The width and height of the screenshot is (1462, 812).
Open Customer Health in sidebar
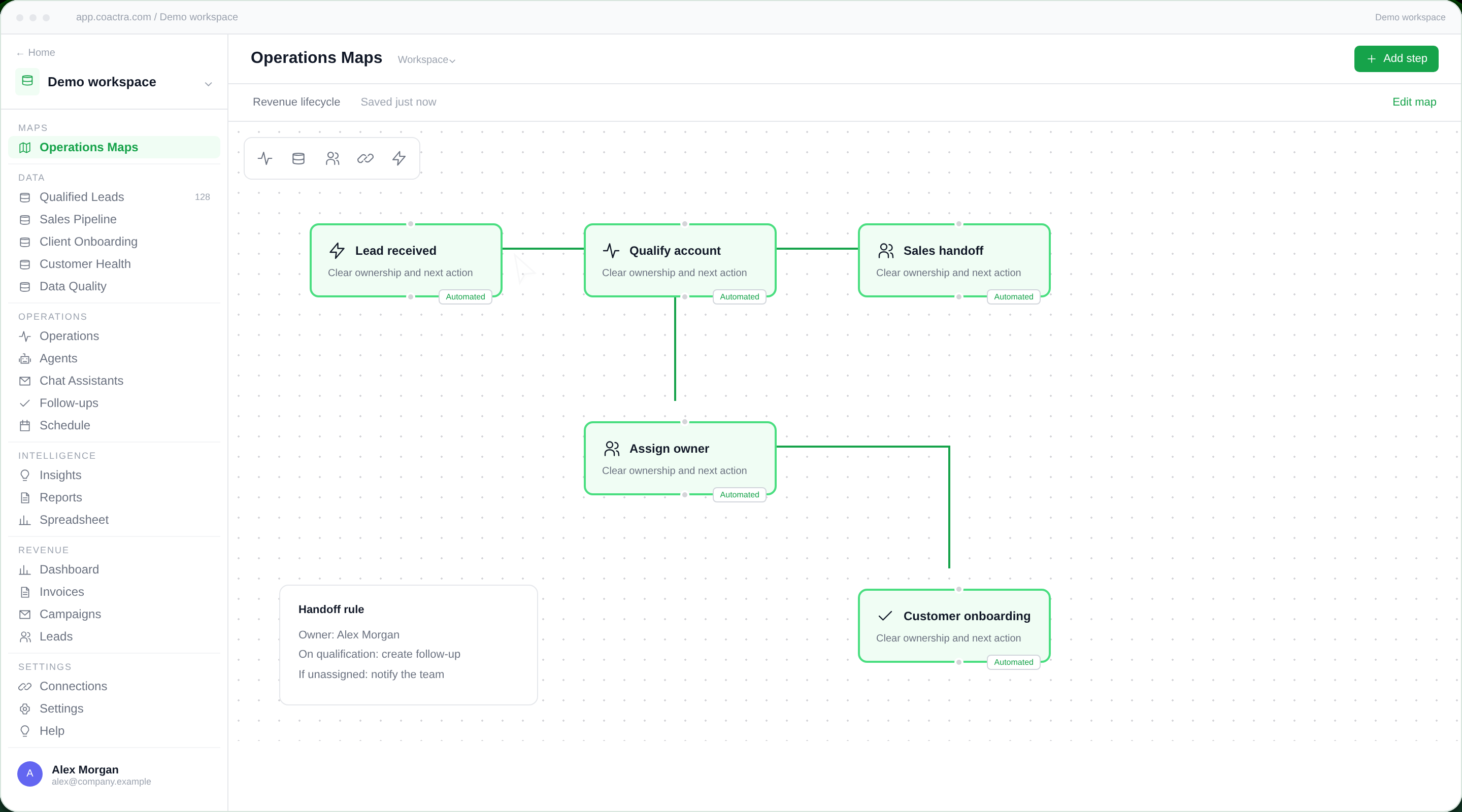114,264
